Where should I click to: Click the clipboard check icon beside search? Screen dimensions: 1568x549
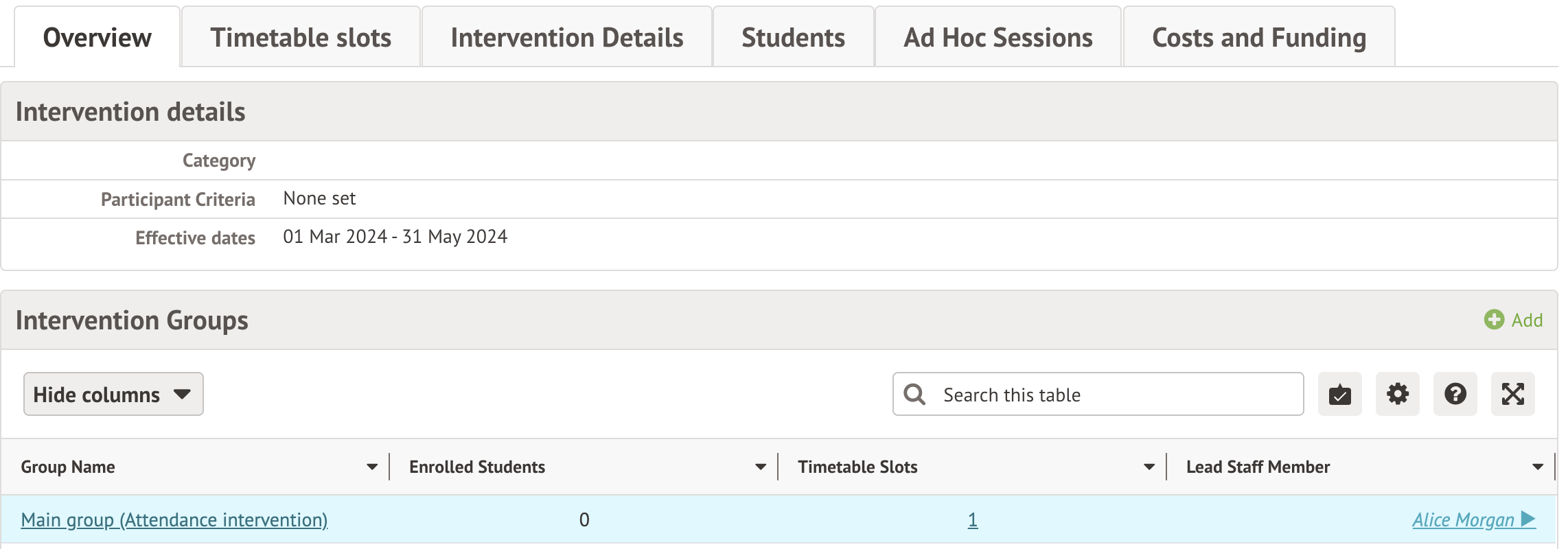click(1339, 395)
